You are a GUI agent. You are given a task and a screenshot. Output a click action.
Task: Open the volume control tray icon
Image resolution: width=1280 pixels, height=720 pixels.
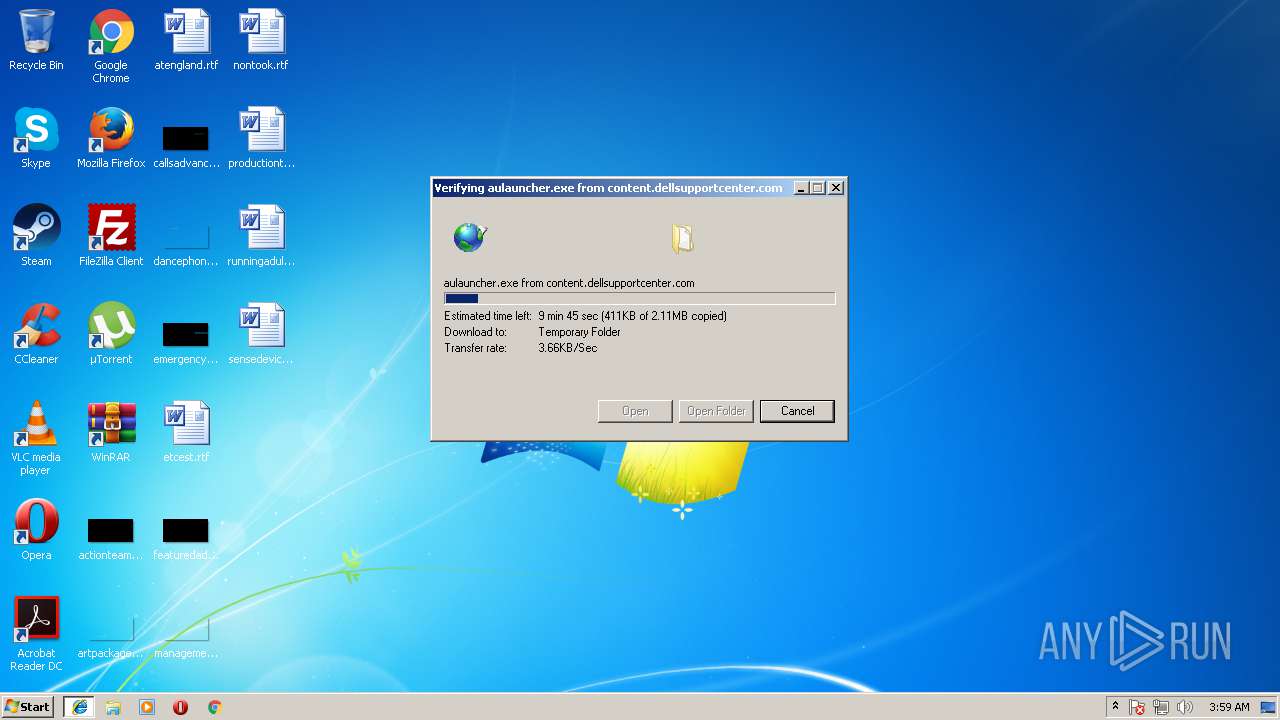pyautogui.click(x=1185, y=707)
